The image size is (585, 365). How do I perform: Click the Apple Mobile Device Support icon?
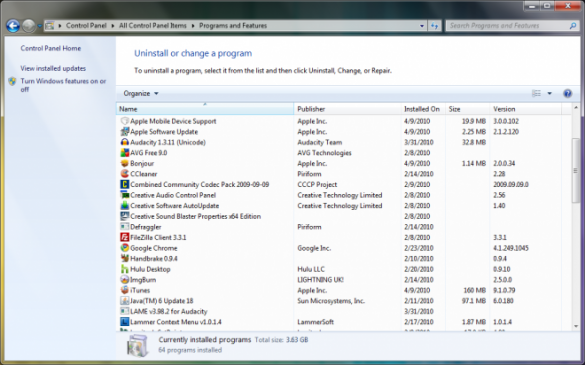click(x=125, y=121)
